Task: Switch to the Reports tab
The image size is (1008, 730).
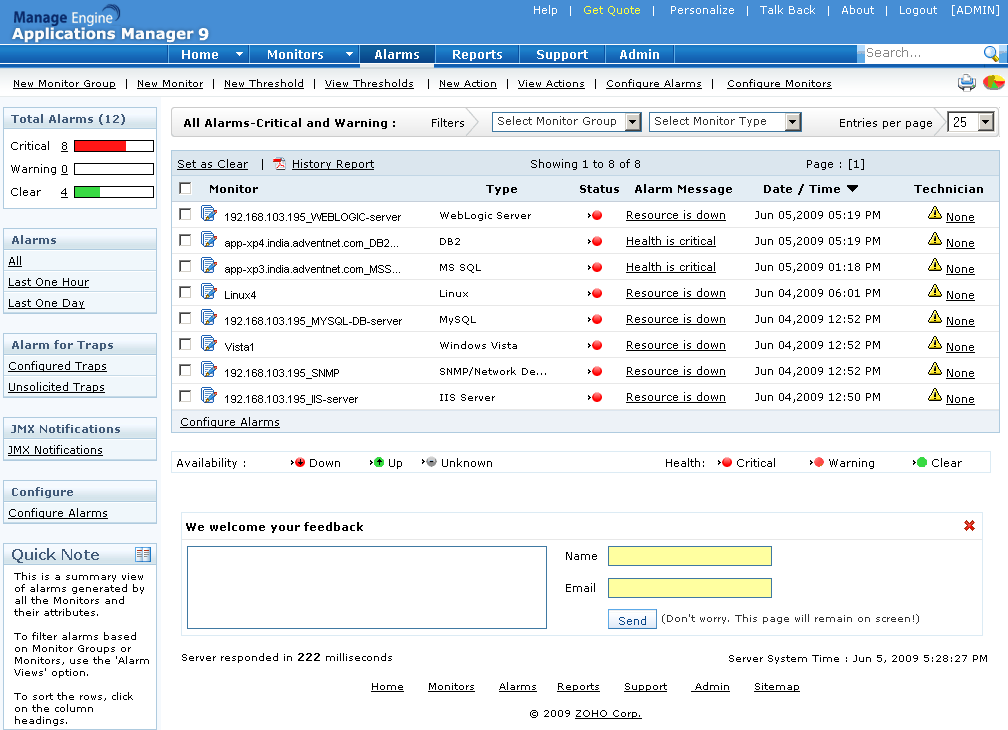Action: [x=477, y=55]
